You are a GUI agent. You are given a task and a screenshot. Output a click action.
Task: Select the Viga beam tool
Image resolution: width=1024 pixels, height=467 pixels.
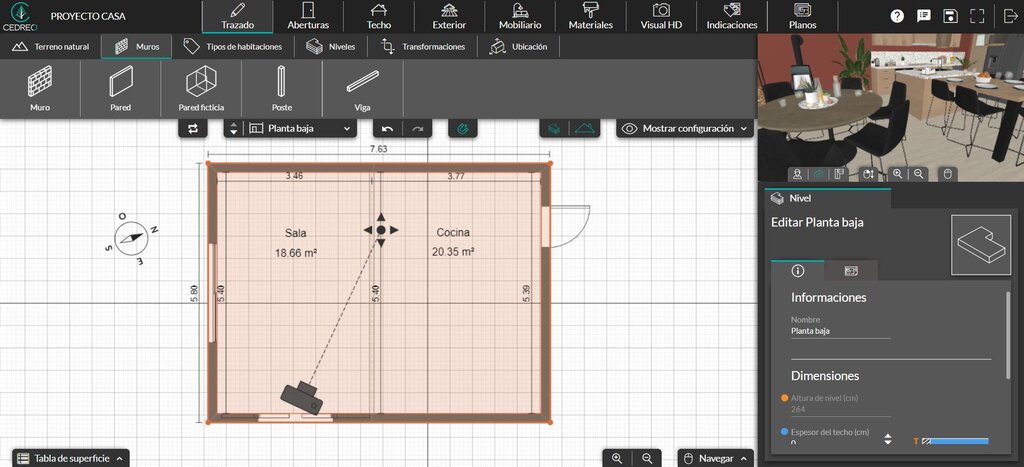coord(362,88)
